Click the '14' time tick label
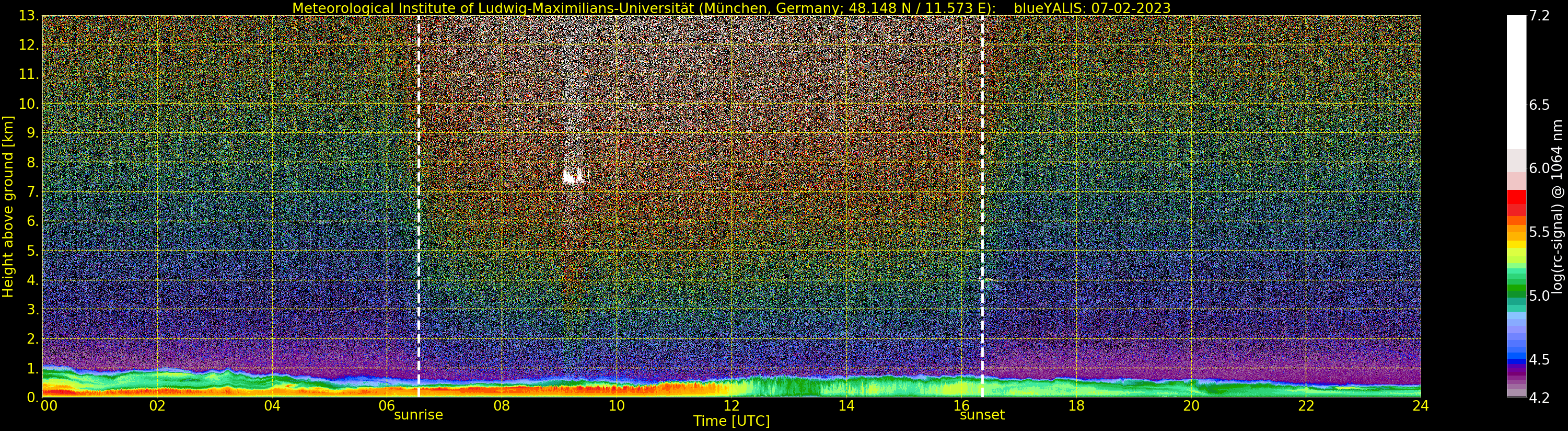The width and height of the screenshot is (1568, 431). click(846, 406)
